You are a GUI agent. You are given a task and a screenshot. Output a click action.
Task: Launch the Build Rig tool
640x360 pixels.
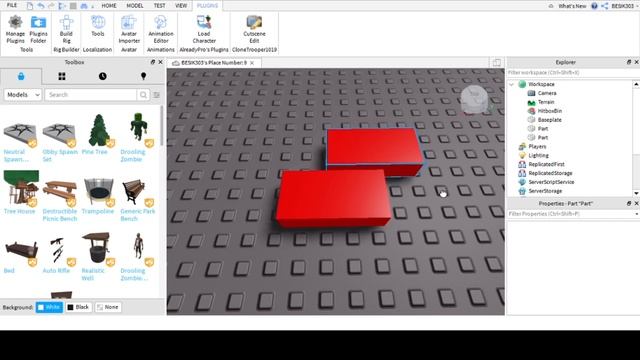tap(66, 29)
